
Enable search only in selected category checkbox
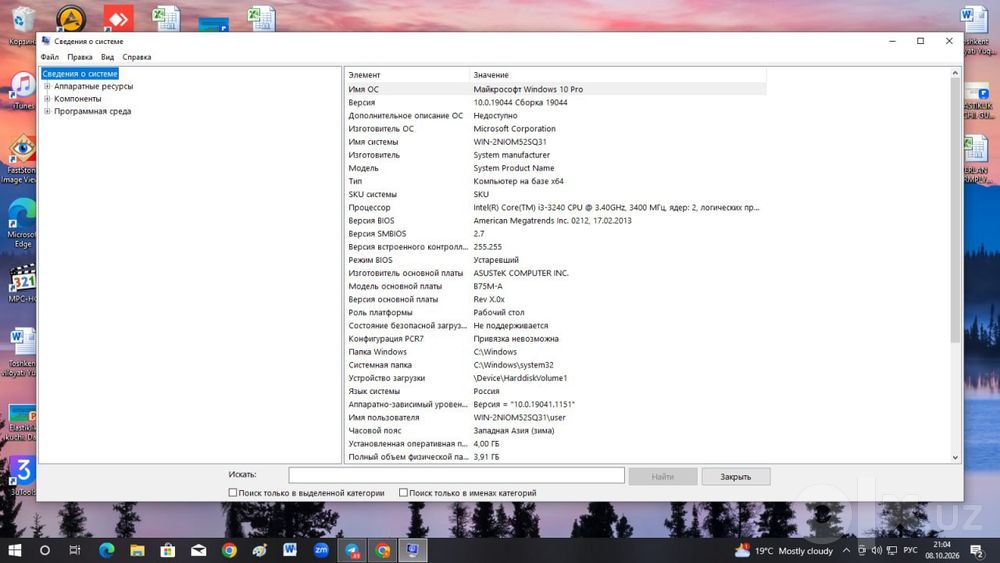pos(233,492)
